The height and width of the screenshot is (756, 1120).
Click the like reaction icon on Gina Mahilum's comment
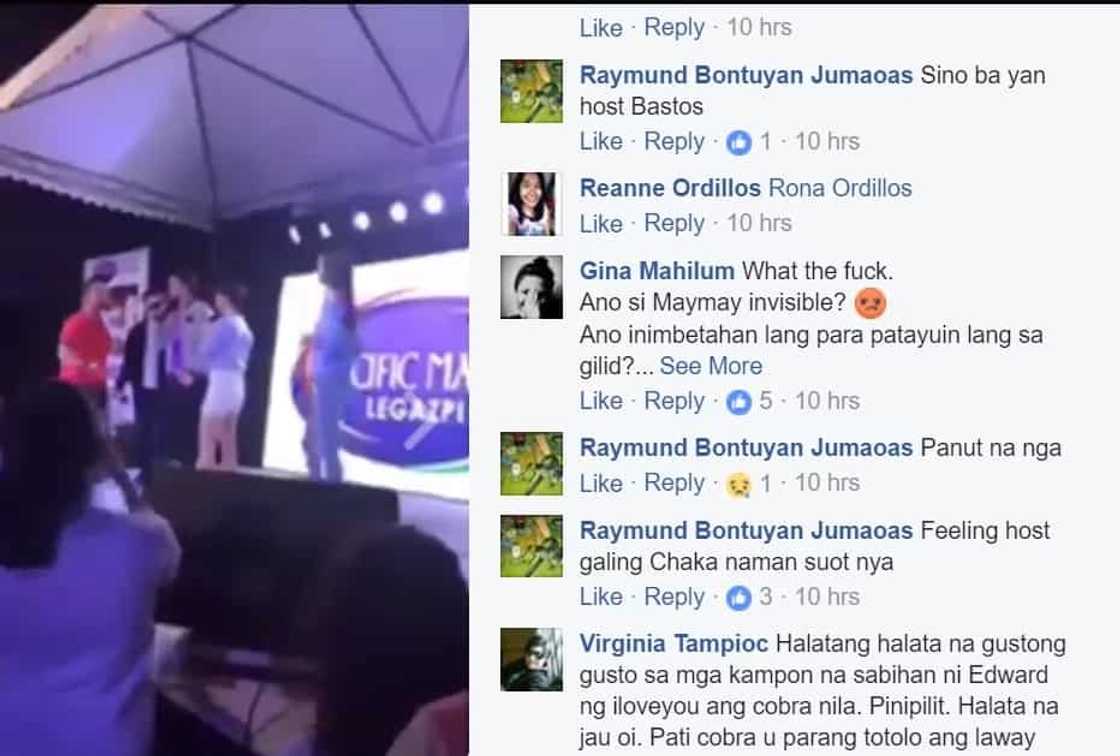coord(739,402)
